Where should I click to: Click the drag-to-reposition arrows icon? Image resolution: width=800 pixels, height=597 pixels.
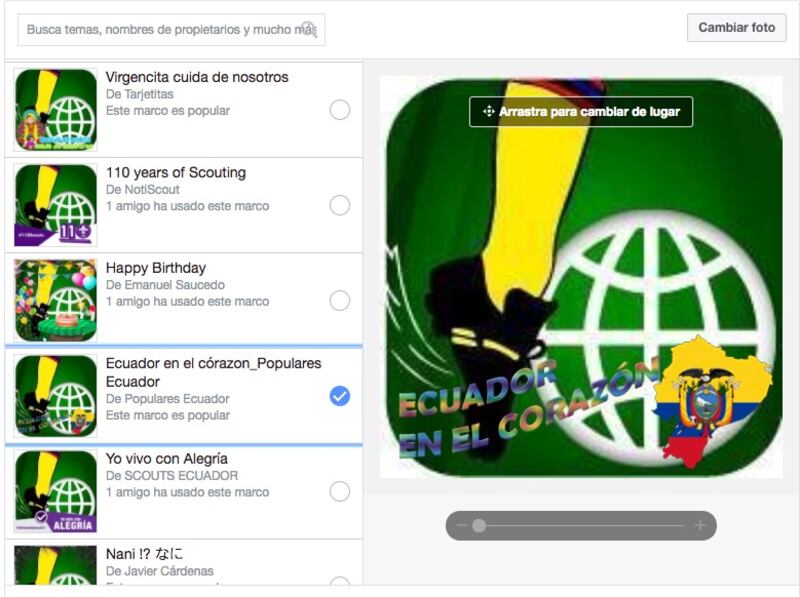[x=488, y=111]
